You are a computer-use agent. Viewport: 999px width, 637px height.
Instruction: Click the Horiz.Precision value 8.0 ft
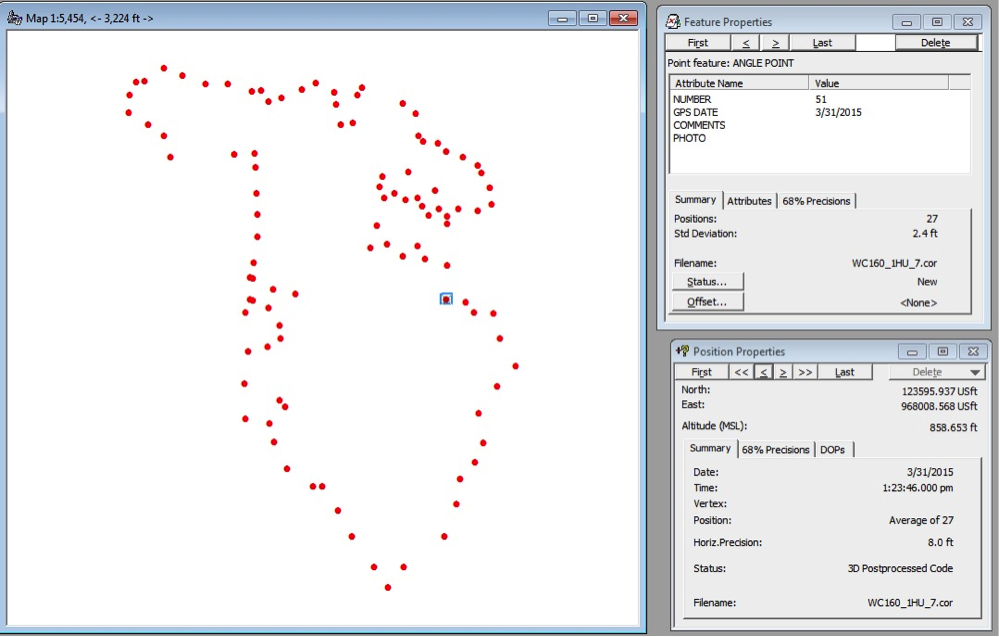click(940, 542)
